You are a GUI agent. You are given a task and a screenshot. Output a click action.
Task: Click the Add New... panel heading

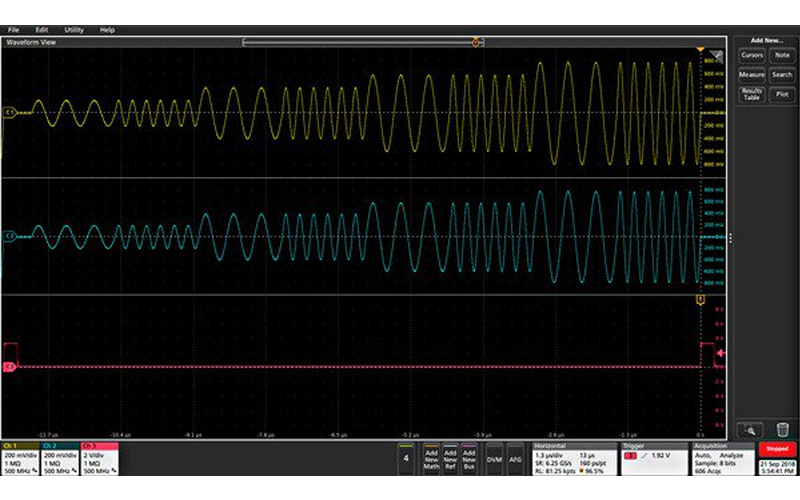click(x=767, y=40)
